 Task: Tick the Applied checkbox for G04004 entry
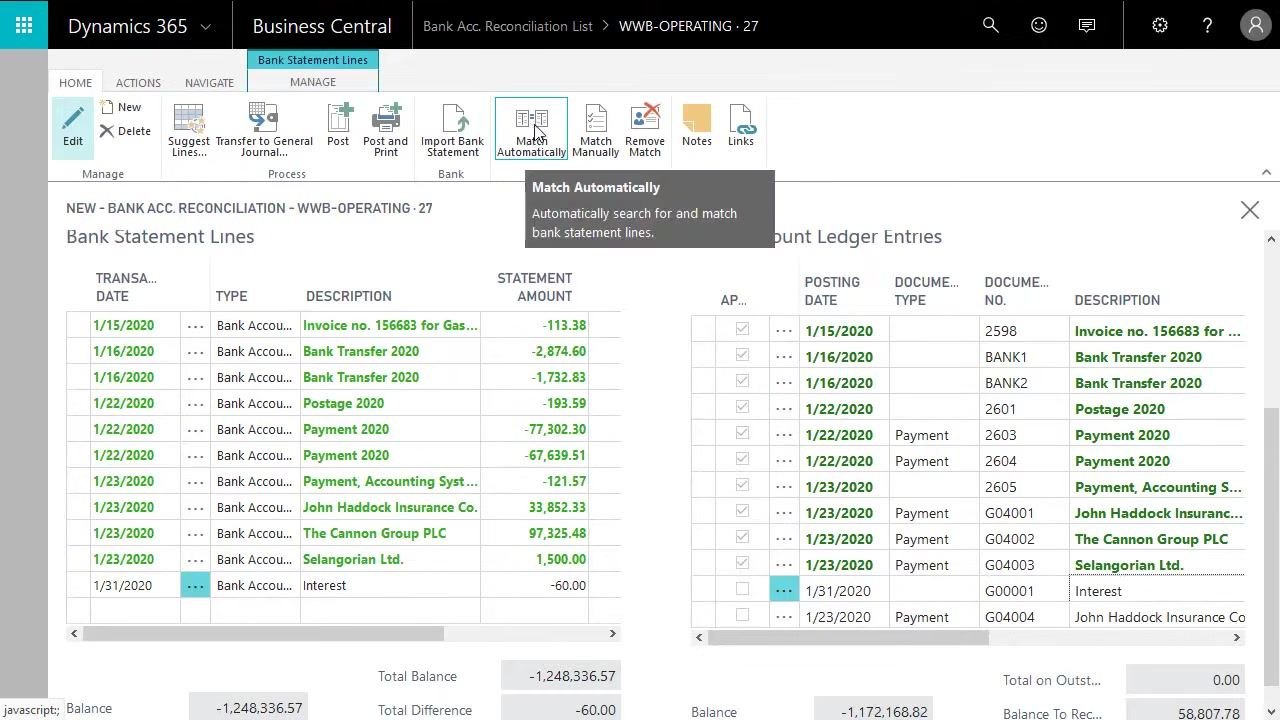coord(742,615)
